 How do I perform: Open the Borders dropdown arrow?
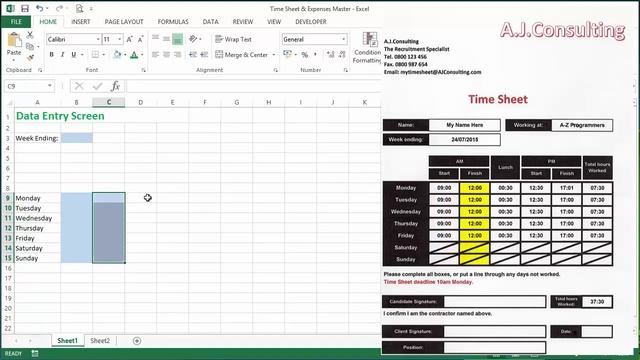(104, 54)
